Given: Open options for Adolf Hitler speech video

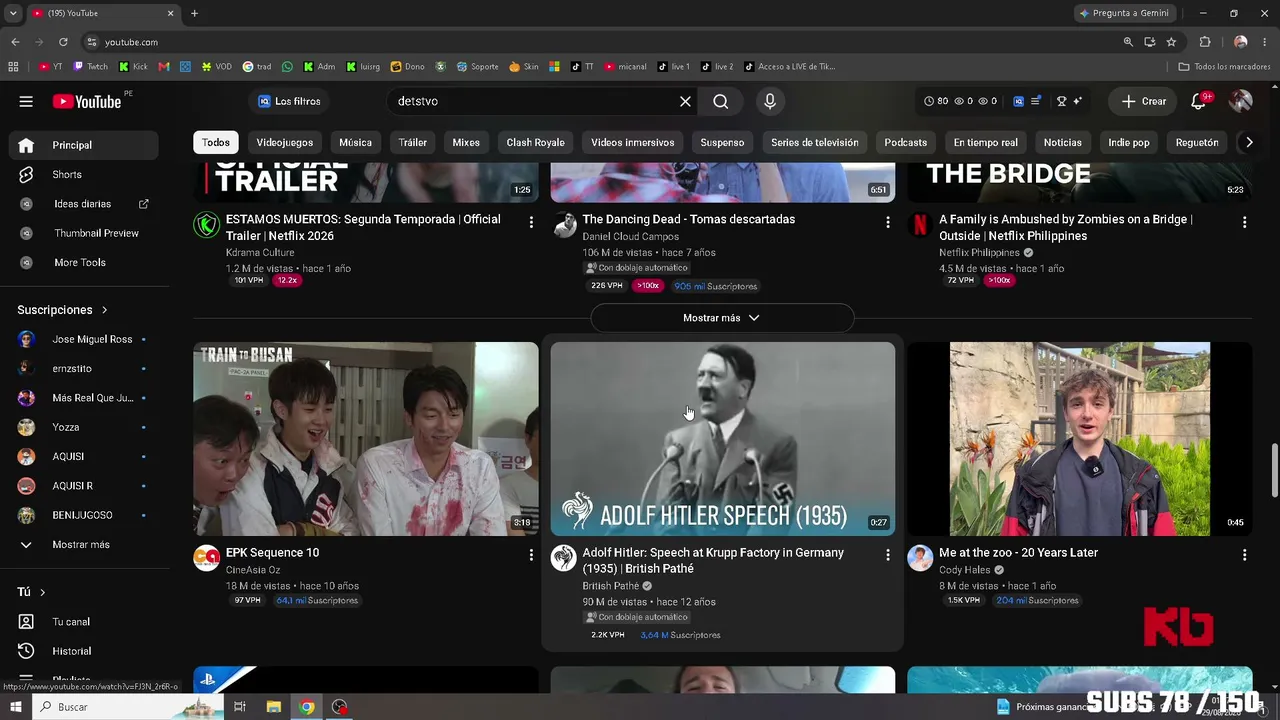Looking at the screenshot, I should tap(887, 555).
